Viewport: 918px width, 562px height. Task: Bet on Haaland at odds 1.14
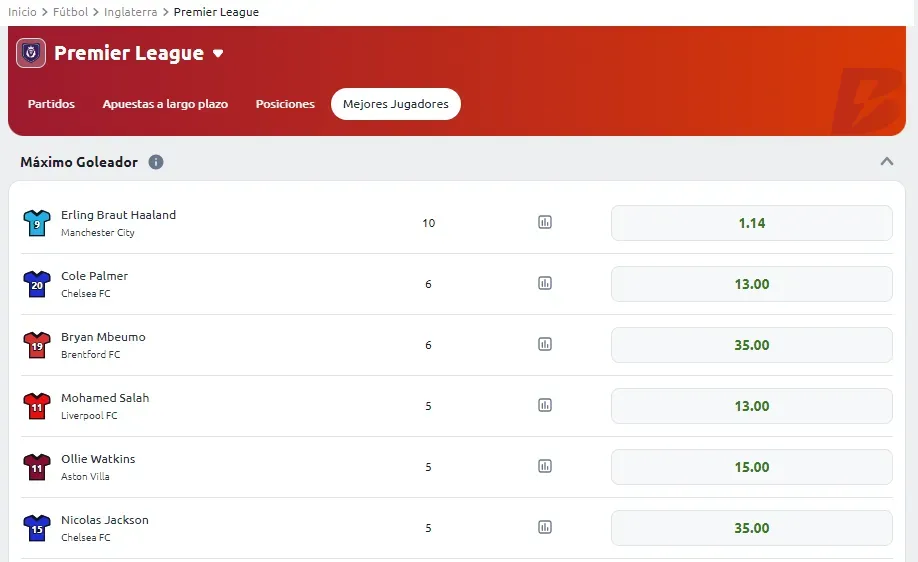pos(752,223)
